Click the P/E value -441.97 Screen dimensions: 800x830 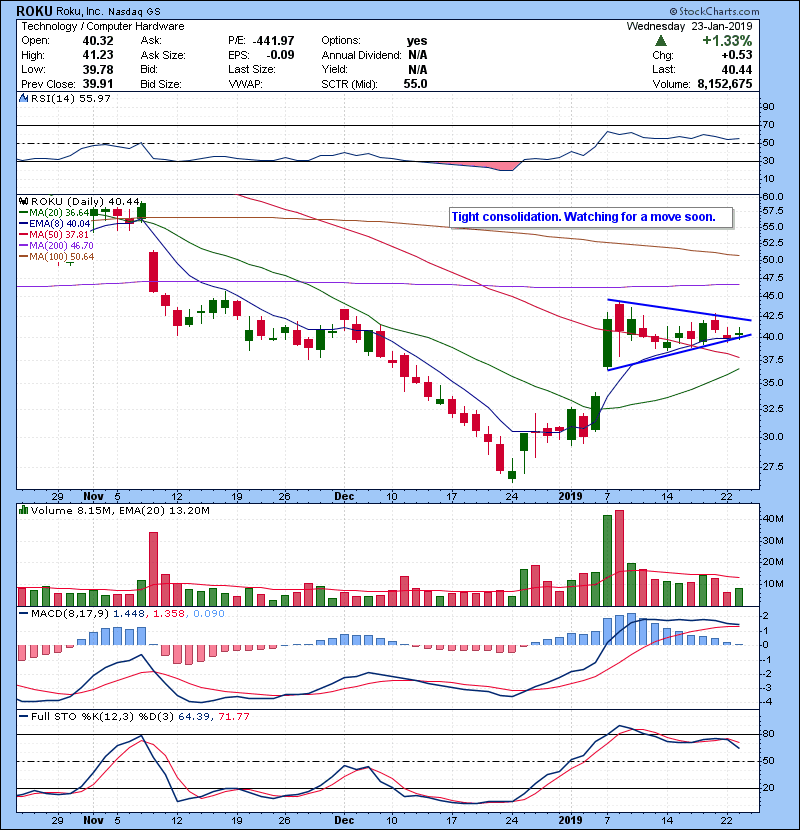coord(273,41)
